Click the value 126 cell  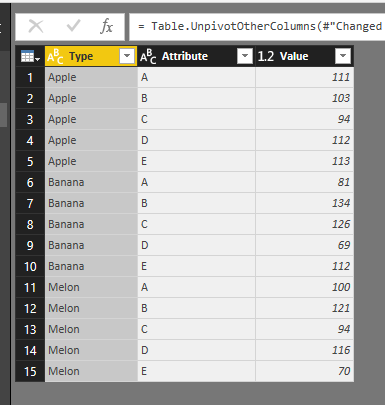pos(304,224)
